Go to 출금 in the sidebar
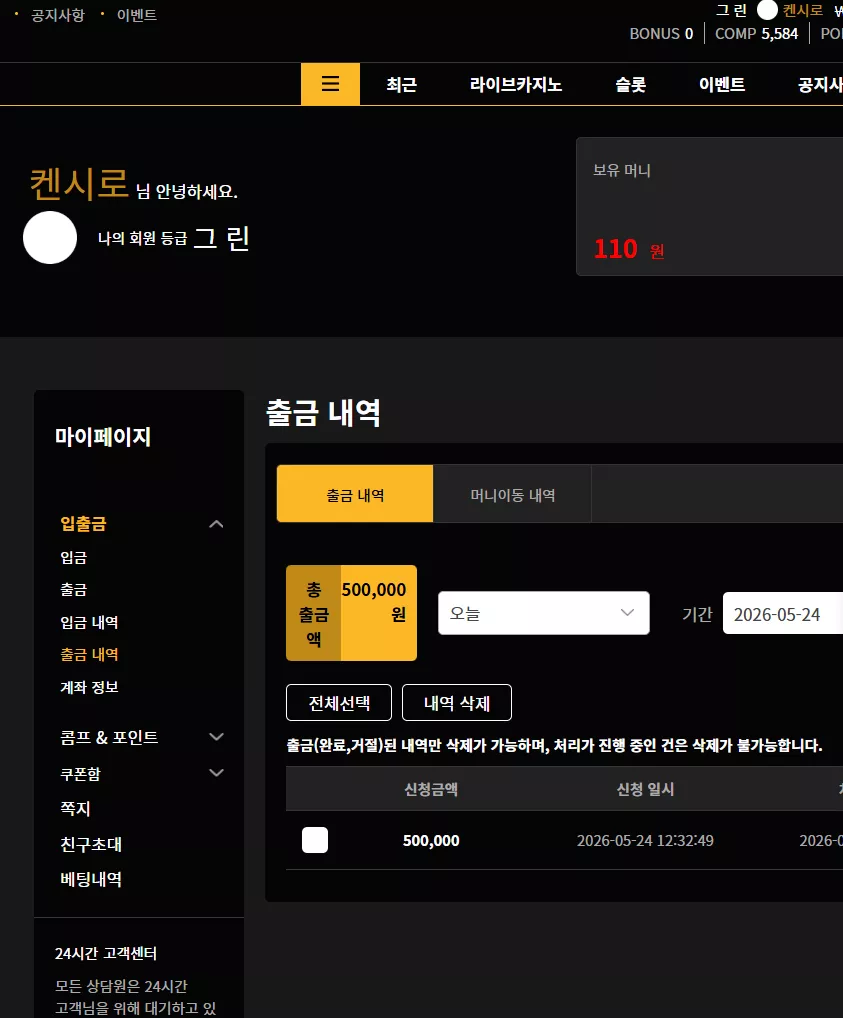Viewport: 843px width, 1018px height. 73,590
